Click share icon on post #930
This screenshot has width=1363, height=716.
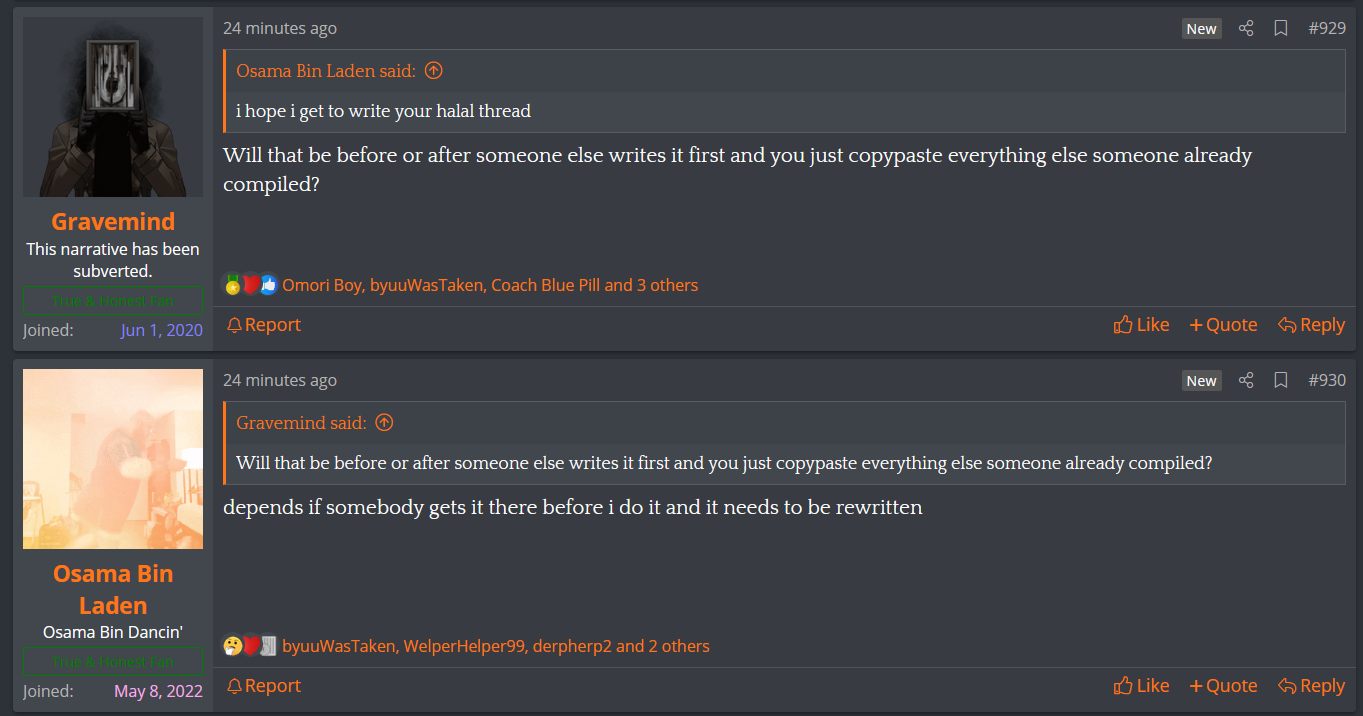1245,380
